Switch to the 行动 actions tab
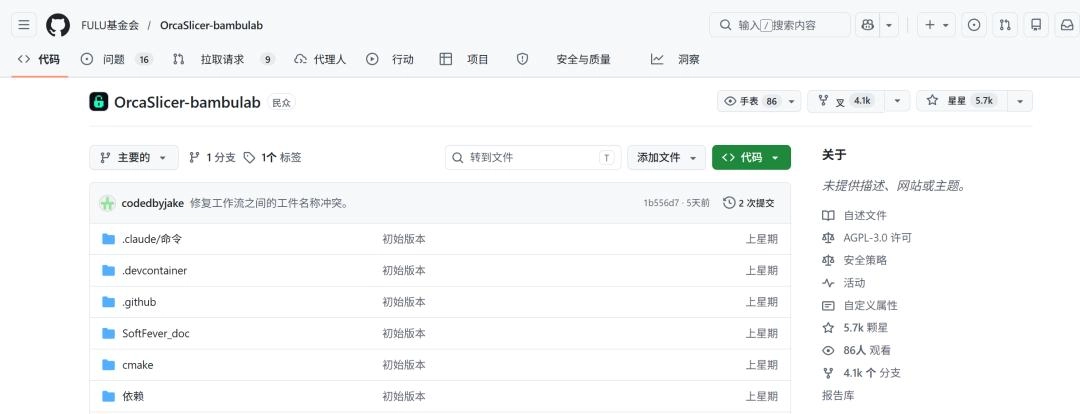The image size is (1080, 414). click(391, 59)
